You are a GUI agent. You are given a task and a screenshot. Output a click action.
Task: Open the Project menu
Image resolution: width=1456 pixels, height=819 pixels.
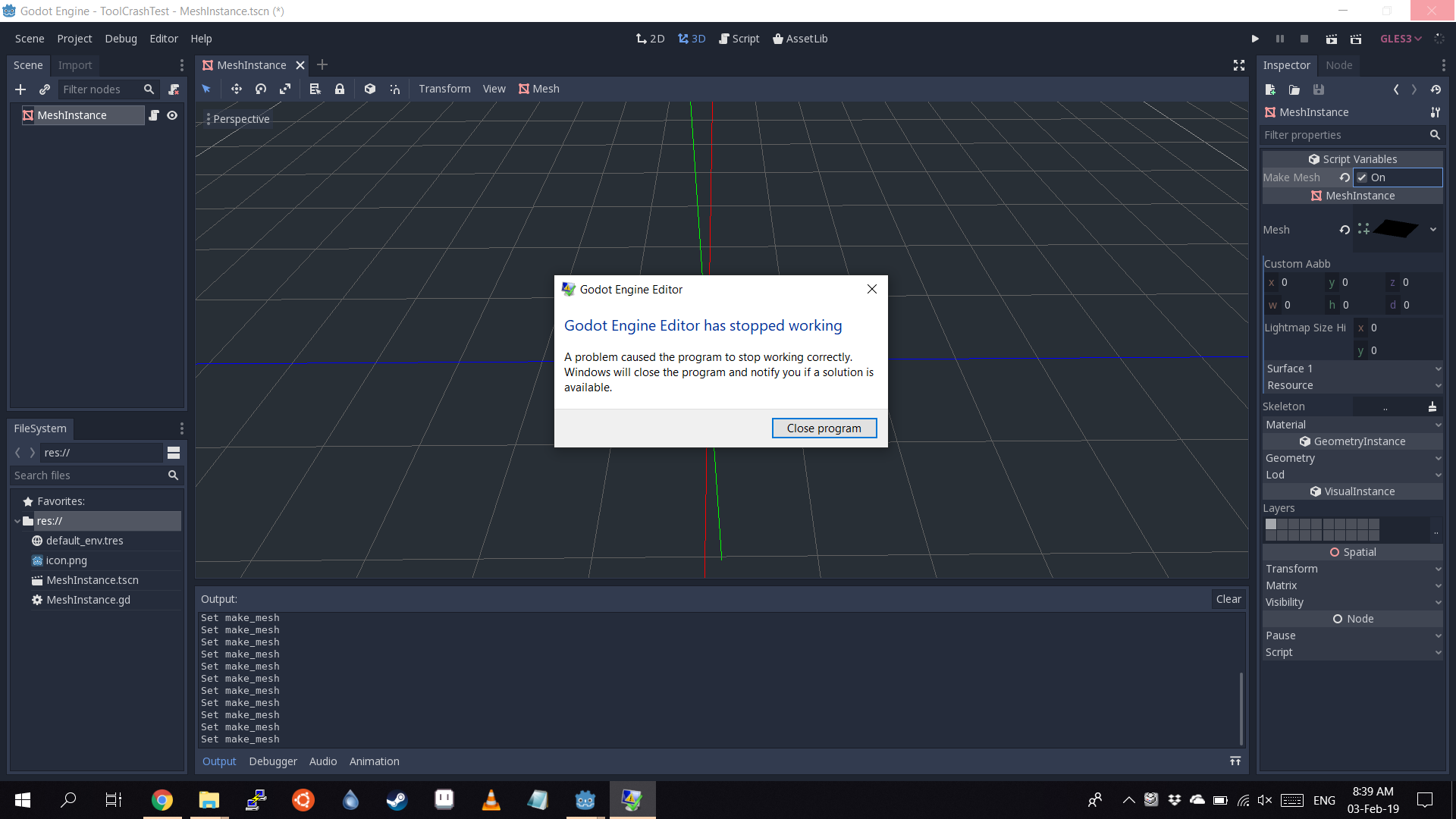click(74, 39)
